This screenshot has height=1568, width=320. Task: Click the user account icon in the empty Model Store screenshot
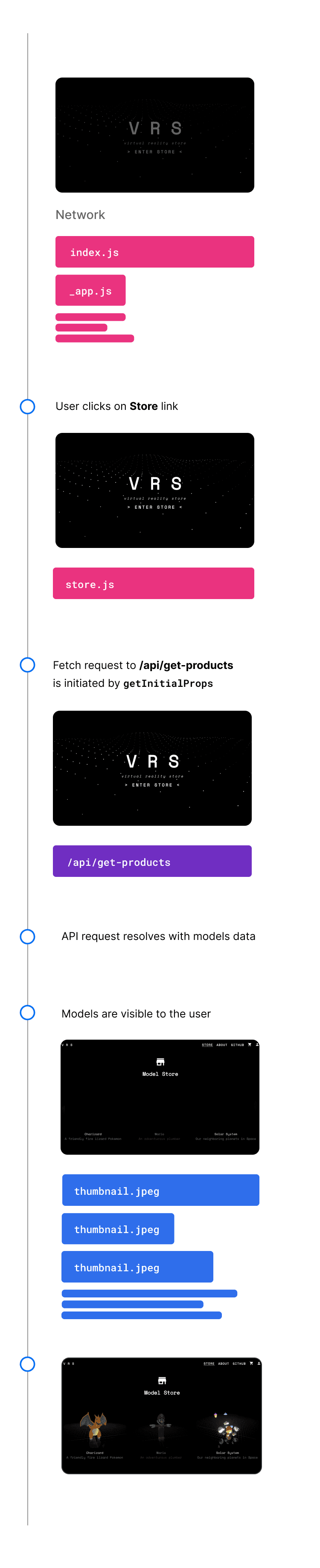pos(257,1044)
